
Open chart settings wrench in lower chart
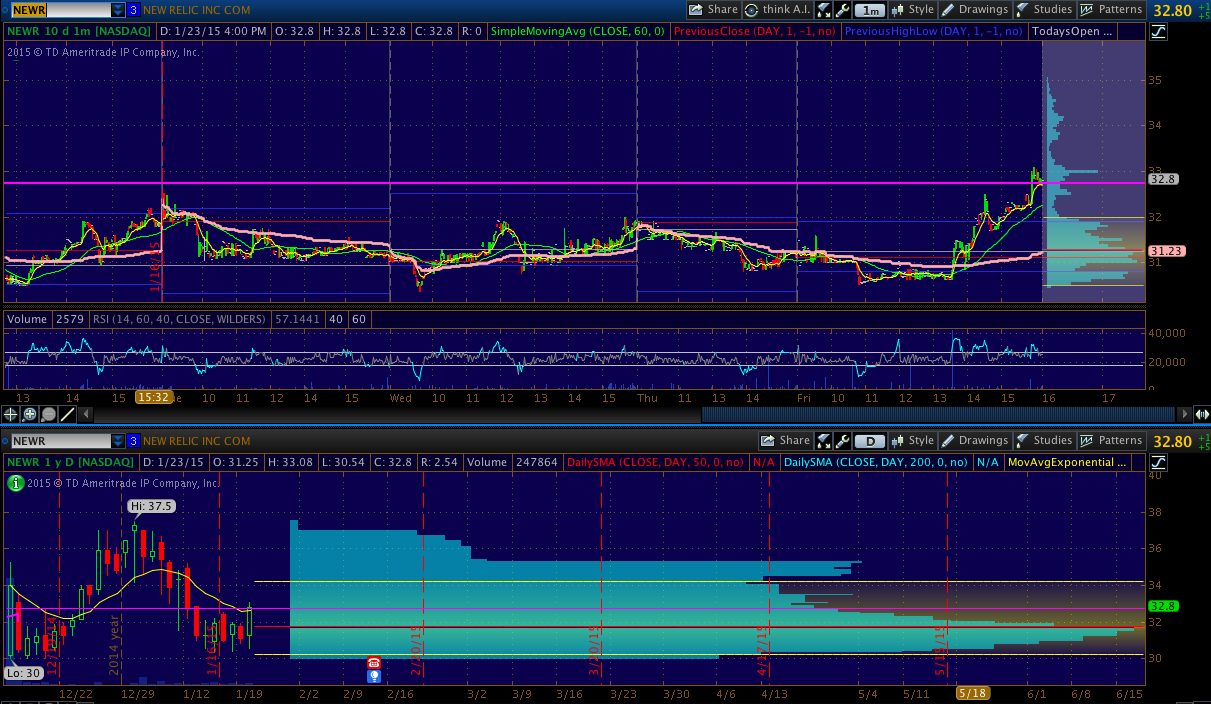click(x=842, y=441)
